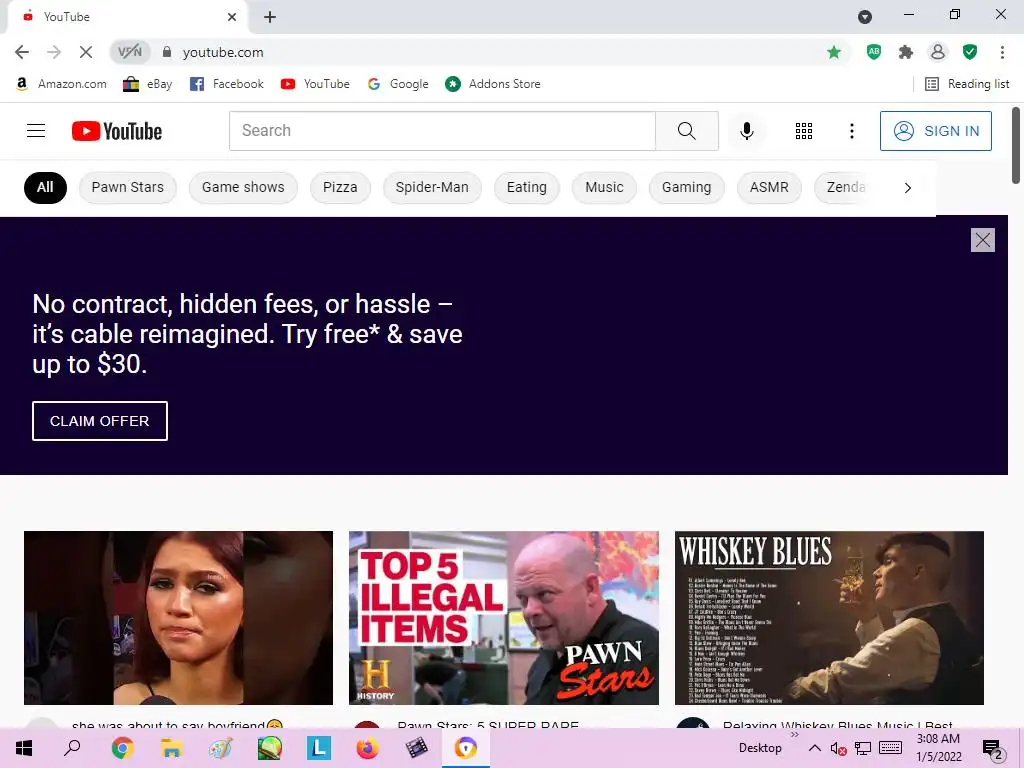Click the SIGN IN button

tap(935, 131)
